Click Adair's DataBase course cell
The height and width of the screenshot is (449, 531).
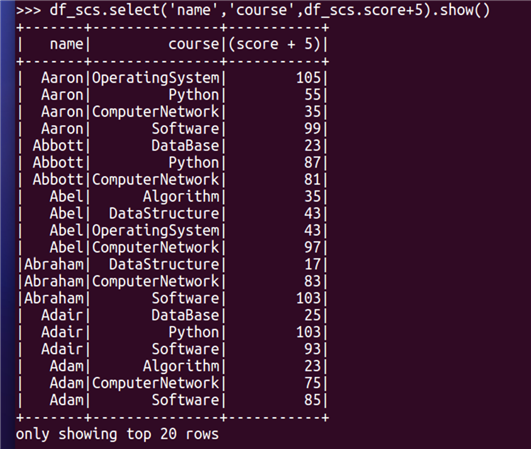(x=185, y=315)
